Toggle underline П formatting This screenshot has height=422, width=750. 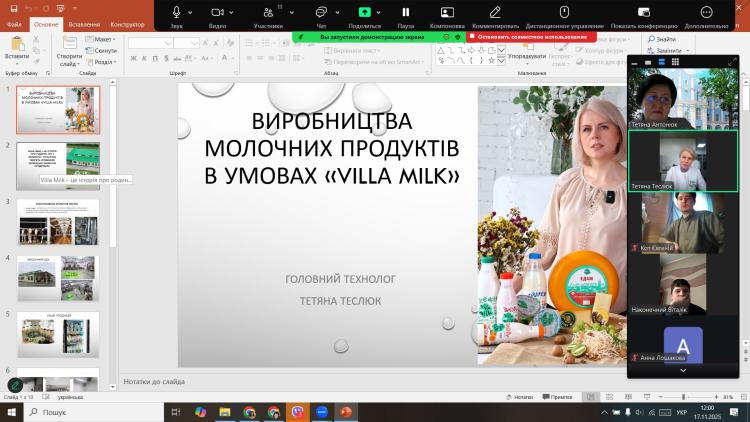[x=155, y=58]
